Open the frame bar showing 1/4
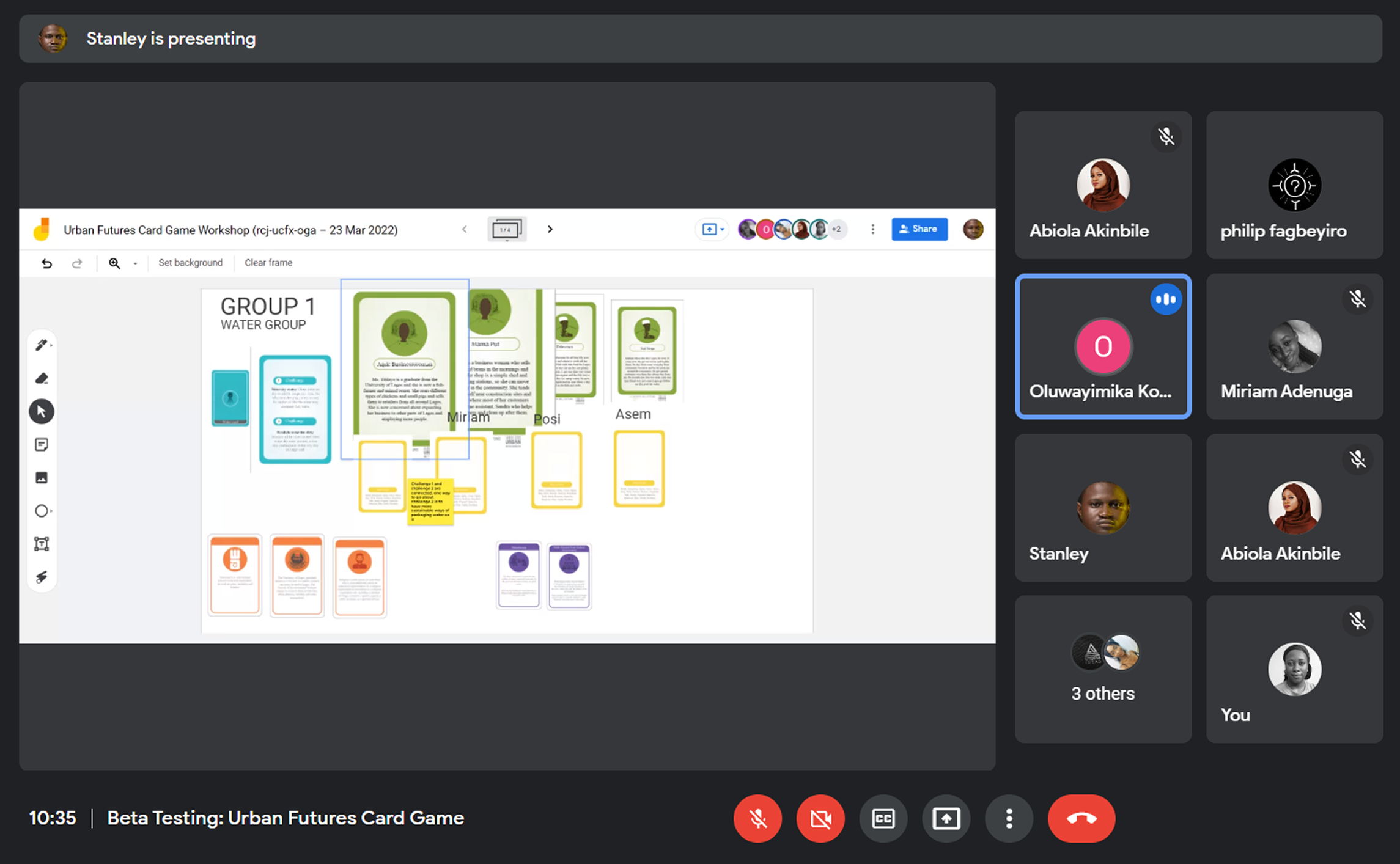This screenshot has height=864, width=1400. [507, 230]
